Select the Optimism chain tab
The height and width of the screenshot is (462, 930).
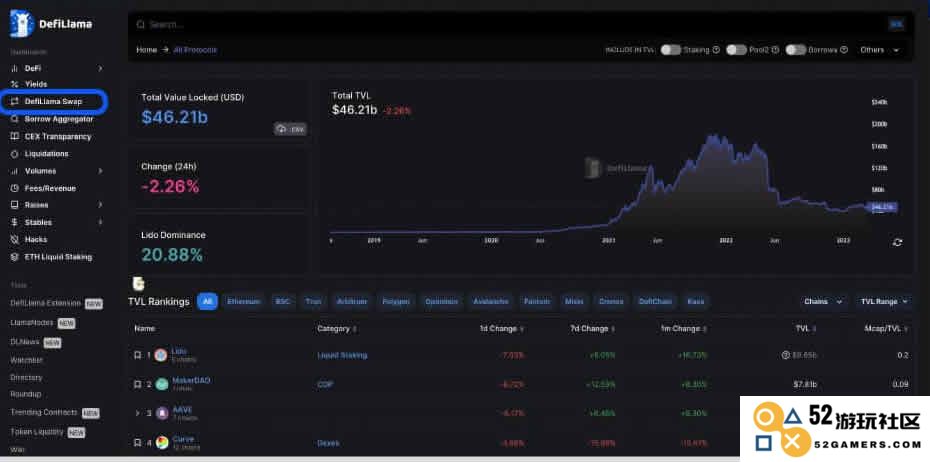(441, 302)
